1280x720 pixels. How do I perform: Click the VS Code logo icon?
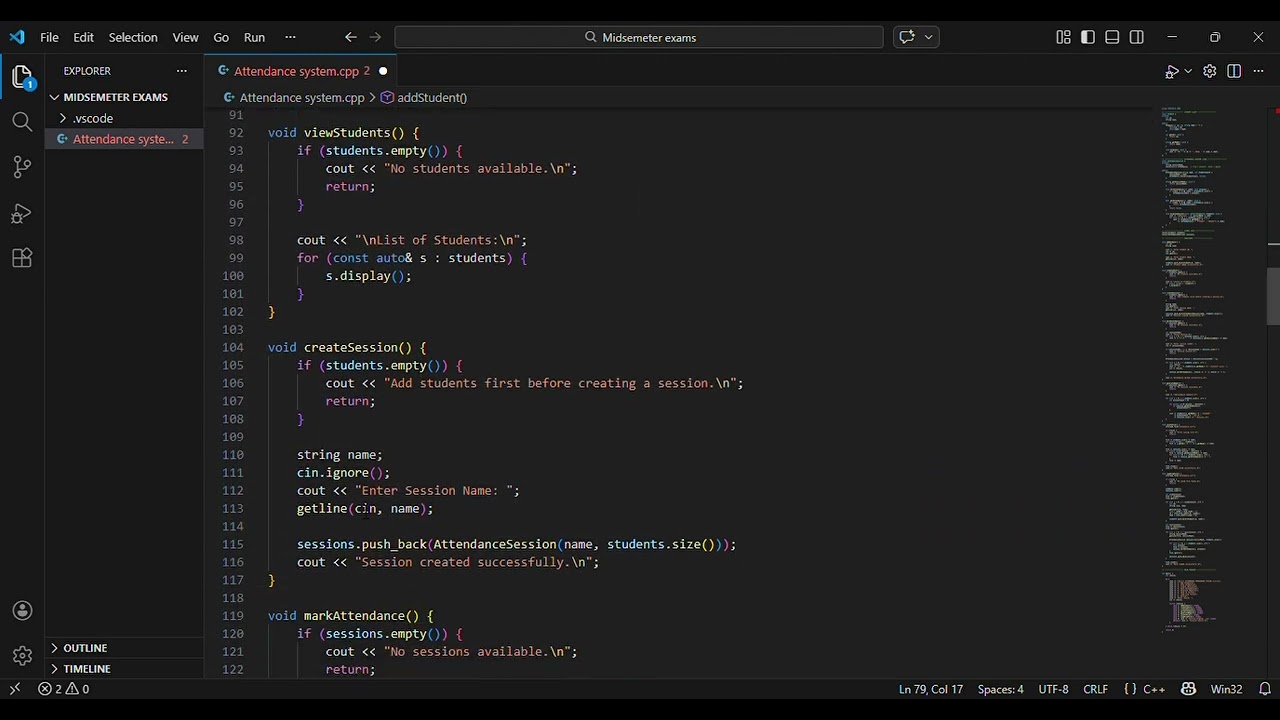[x=17, y=37]
